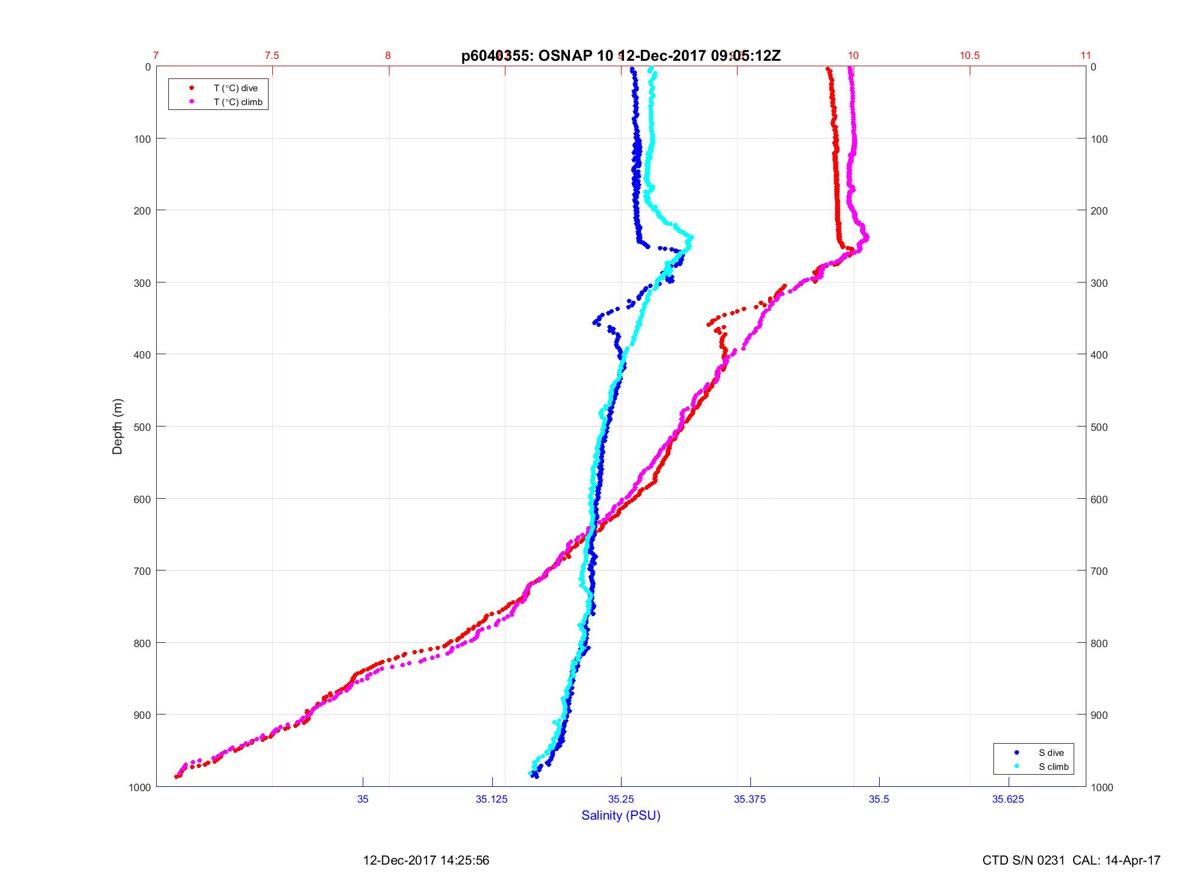
Task: Click the '35.5' salinity tick label
Action: click(879, 799)
